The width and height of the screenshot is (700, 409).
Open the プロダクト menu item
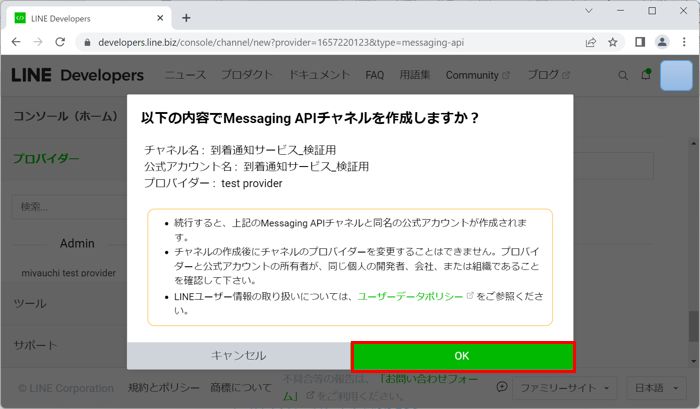tap(247, 75)
